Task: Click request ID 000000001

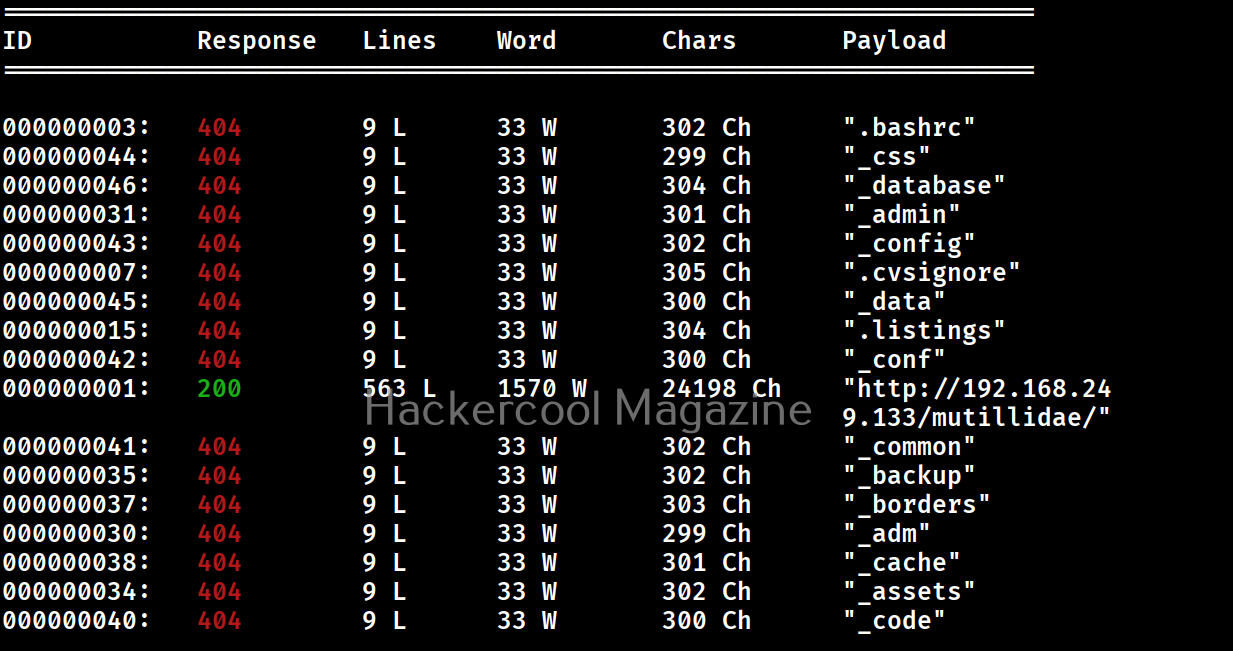Action: pyautogui.click(x=76, y=388)
